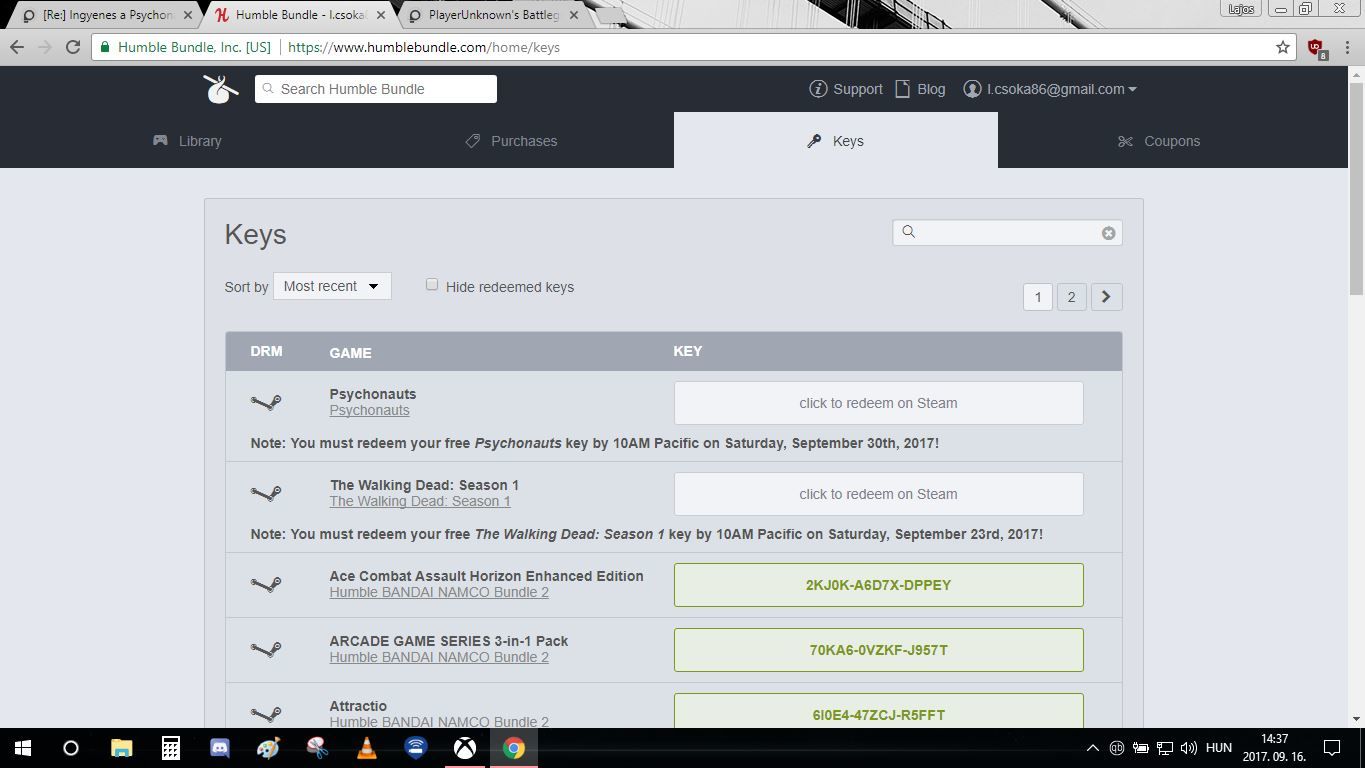Click key 6I0E4-47ZCJ-R5FFT
1365x768 pixels.
pyautogui.click(x=878, y=711)
